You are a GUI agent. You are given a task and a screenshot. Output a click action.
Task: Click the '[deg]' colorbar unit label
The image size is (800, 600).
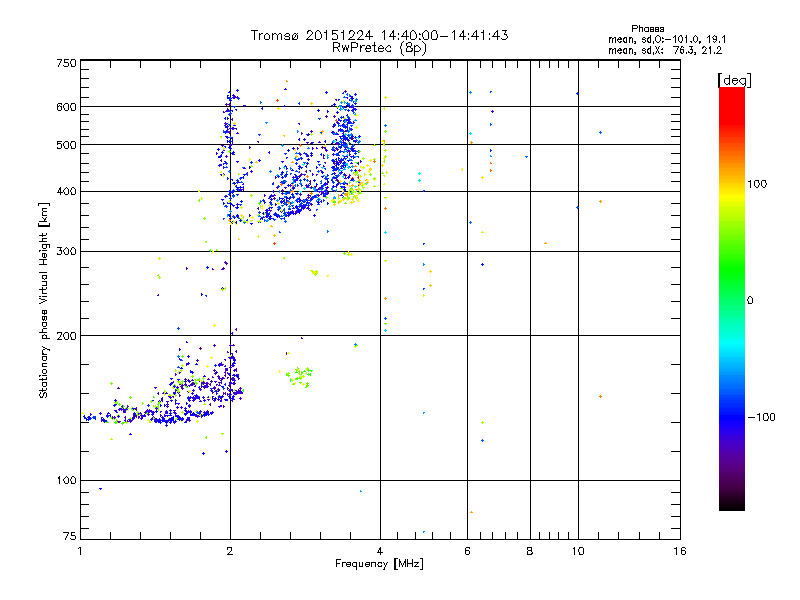(x=734, y=80)
